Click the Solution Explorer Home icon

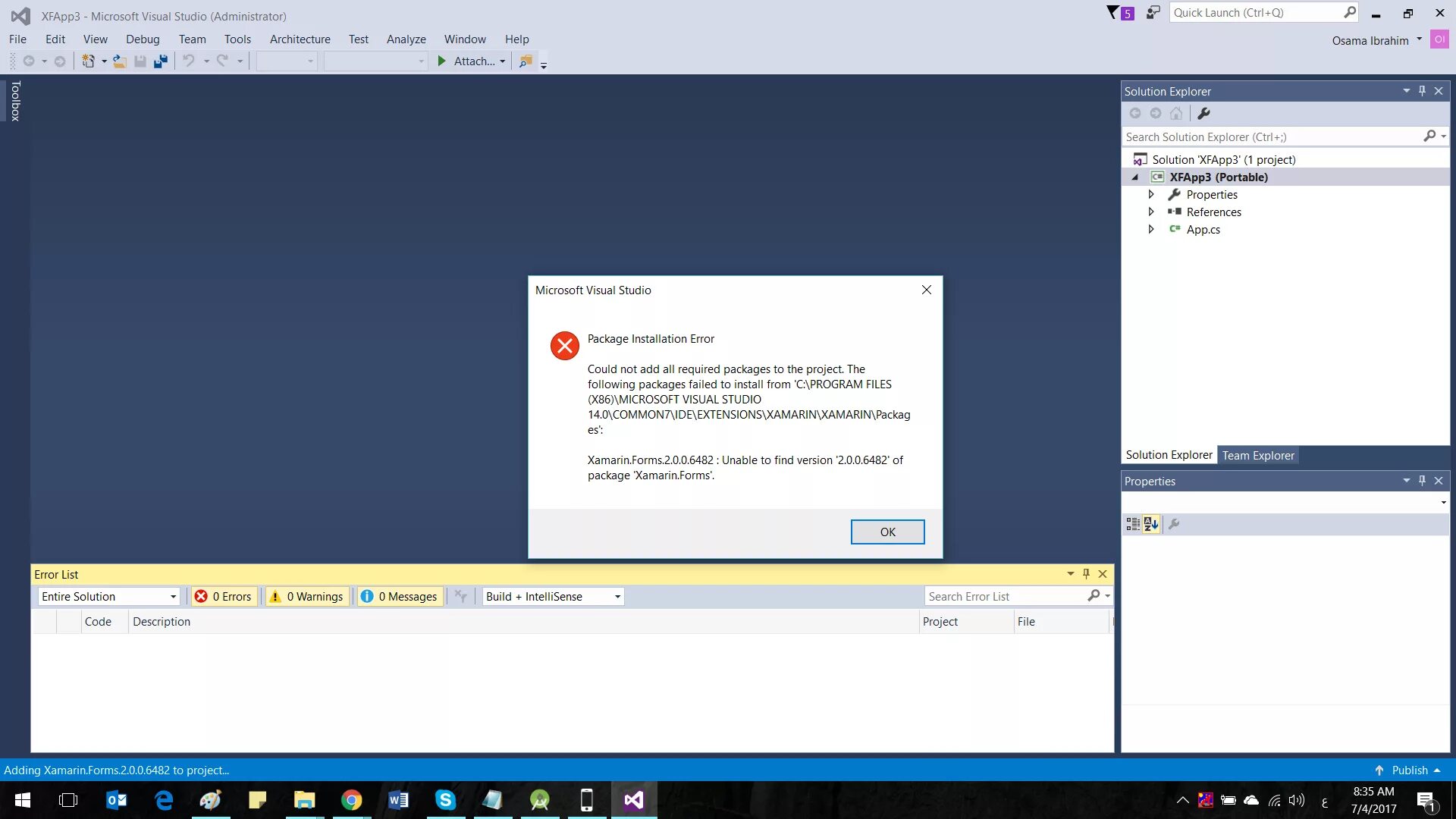tap(1176, 114)
